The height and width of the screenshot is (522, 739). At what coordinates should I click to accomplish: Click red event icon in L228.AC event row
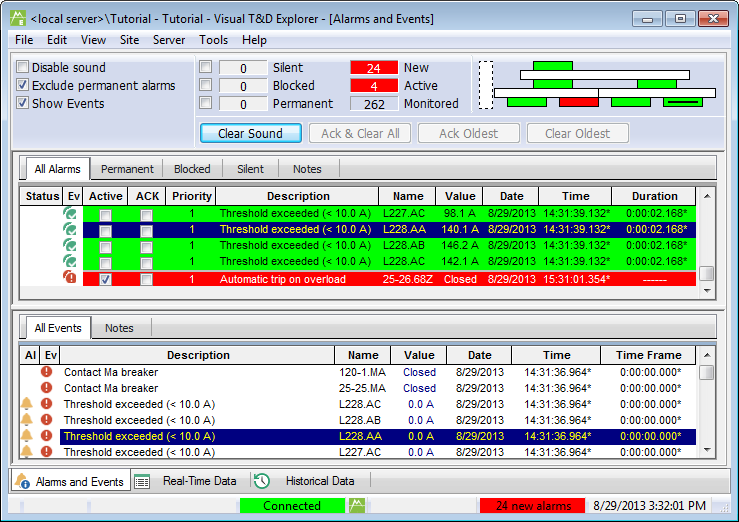pos(46,404)
